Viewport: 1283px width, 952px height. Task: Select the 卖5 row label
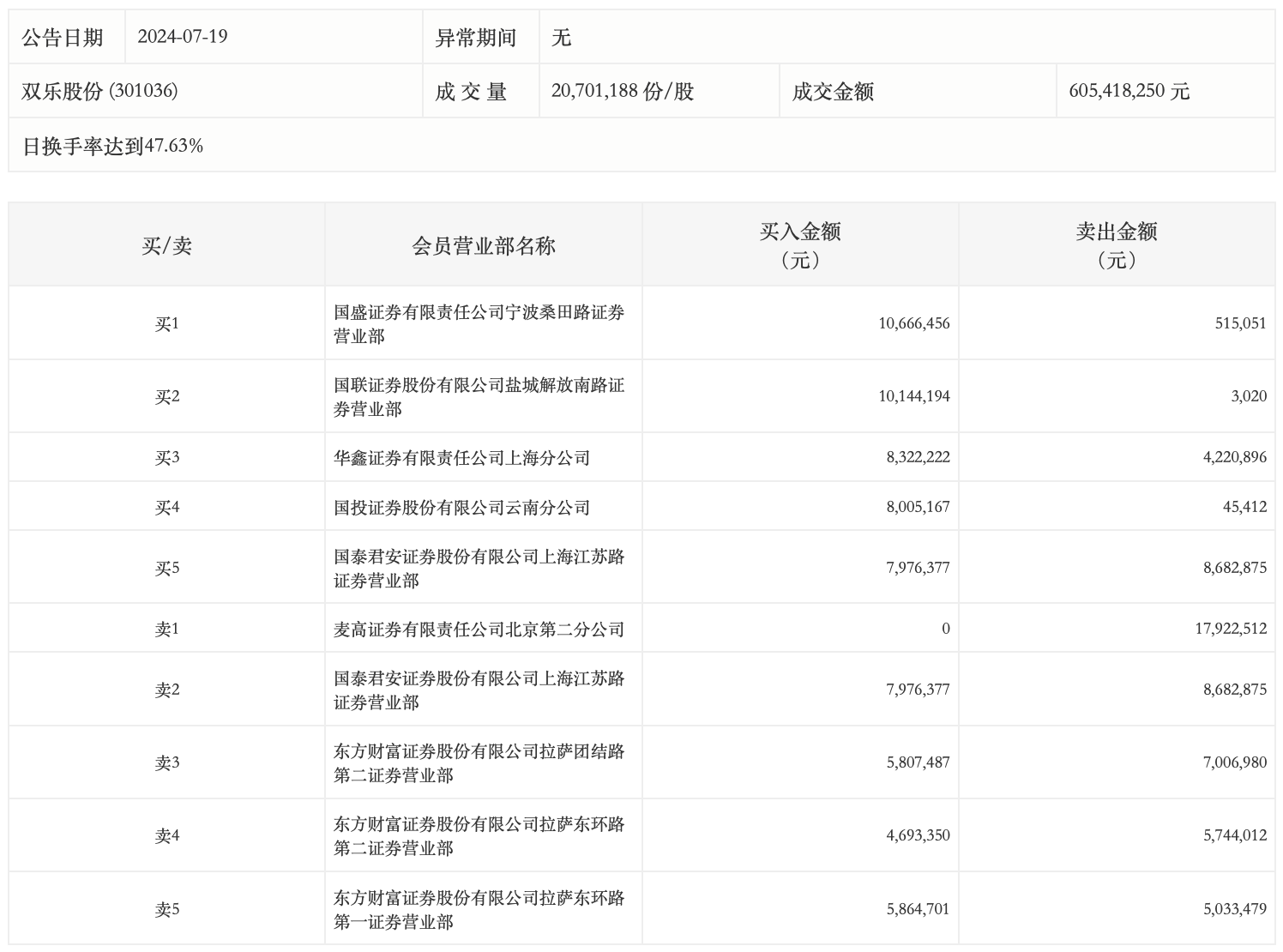pyautogui.click(x=166, y=910)
